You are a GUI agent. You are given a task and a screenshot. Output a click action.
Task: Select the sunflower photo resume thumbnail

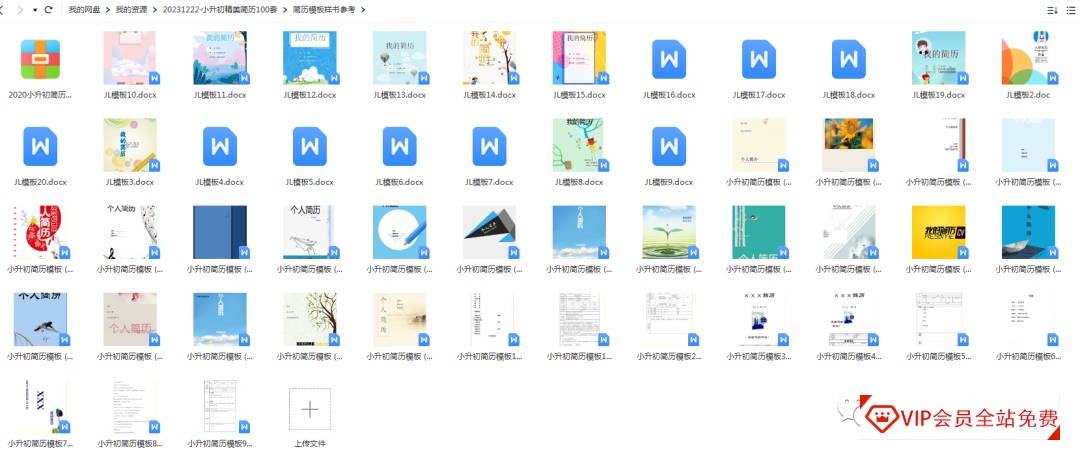pos(849,145)
